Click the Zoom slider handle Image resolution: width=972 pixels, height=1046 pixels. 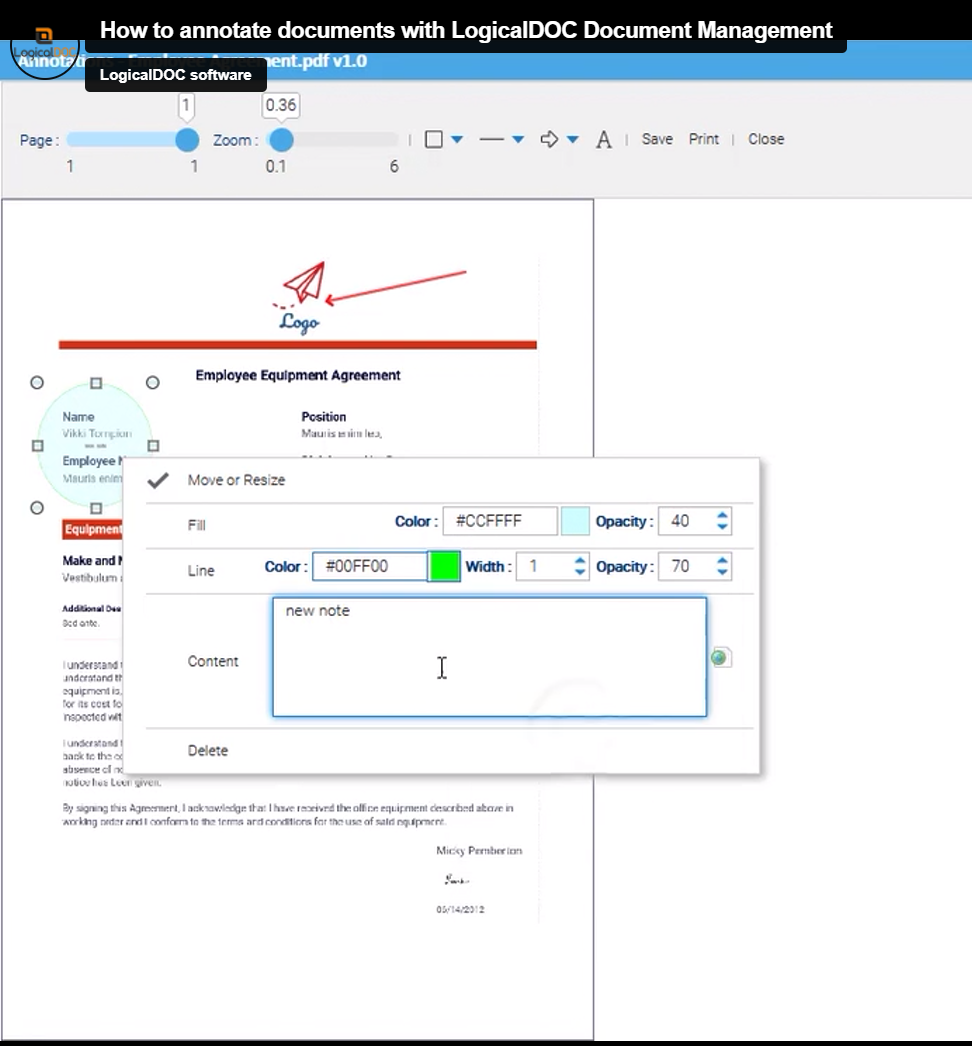[282, 140]
